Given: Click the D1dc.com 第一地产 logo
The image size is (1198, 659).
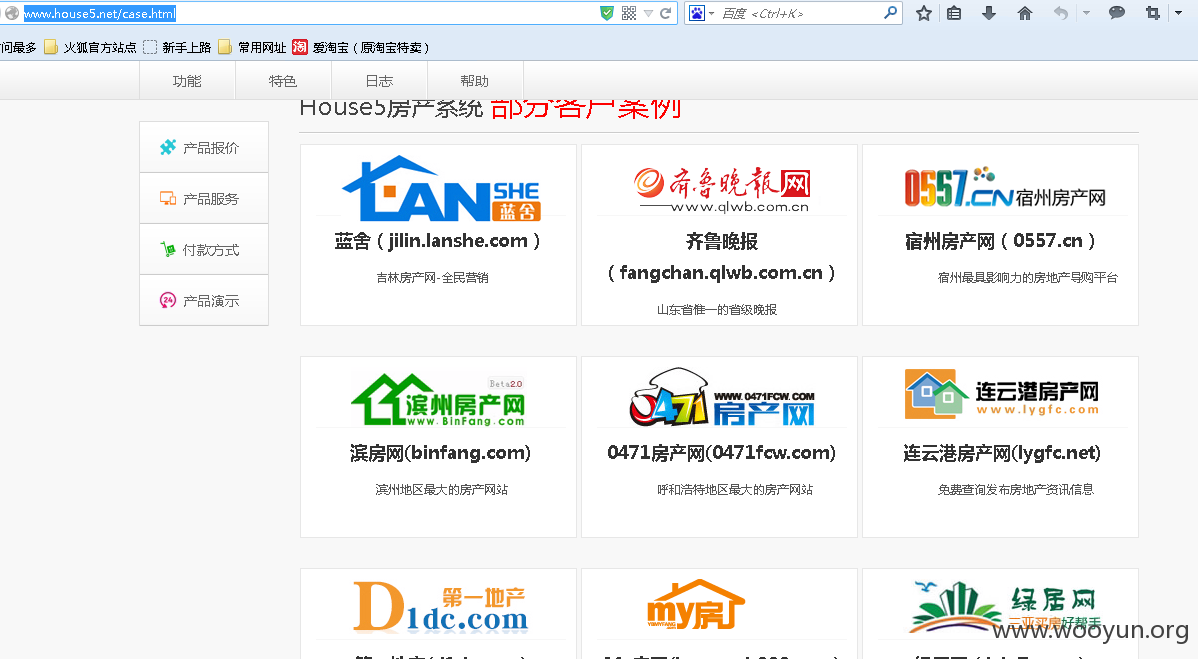Looking at the screenshot, I should 439,607.
